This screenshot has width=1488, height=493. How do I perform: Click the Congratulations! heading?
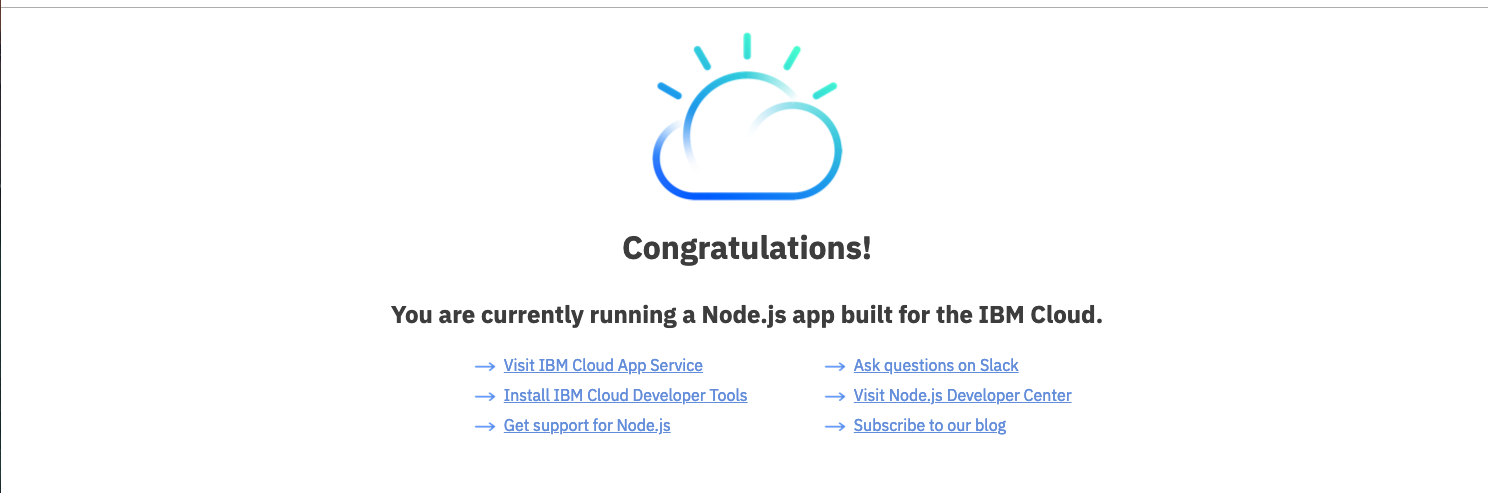click(747, 248)
